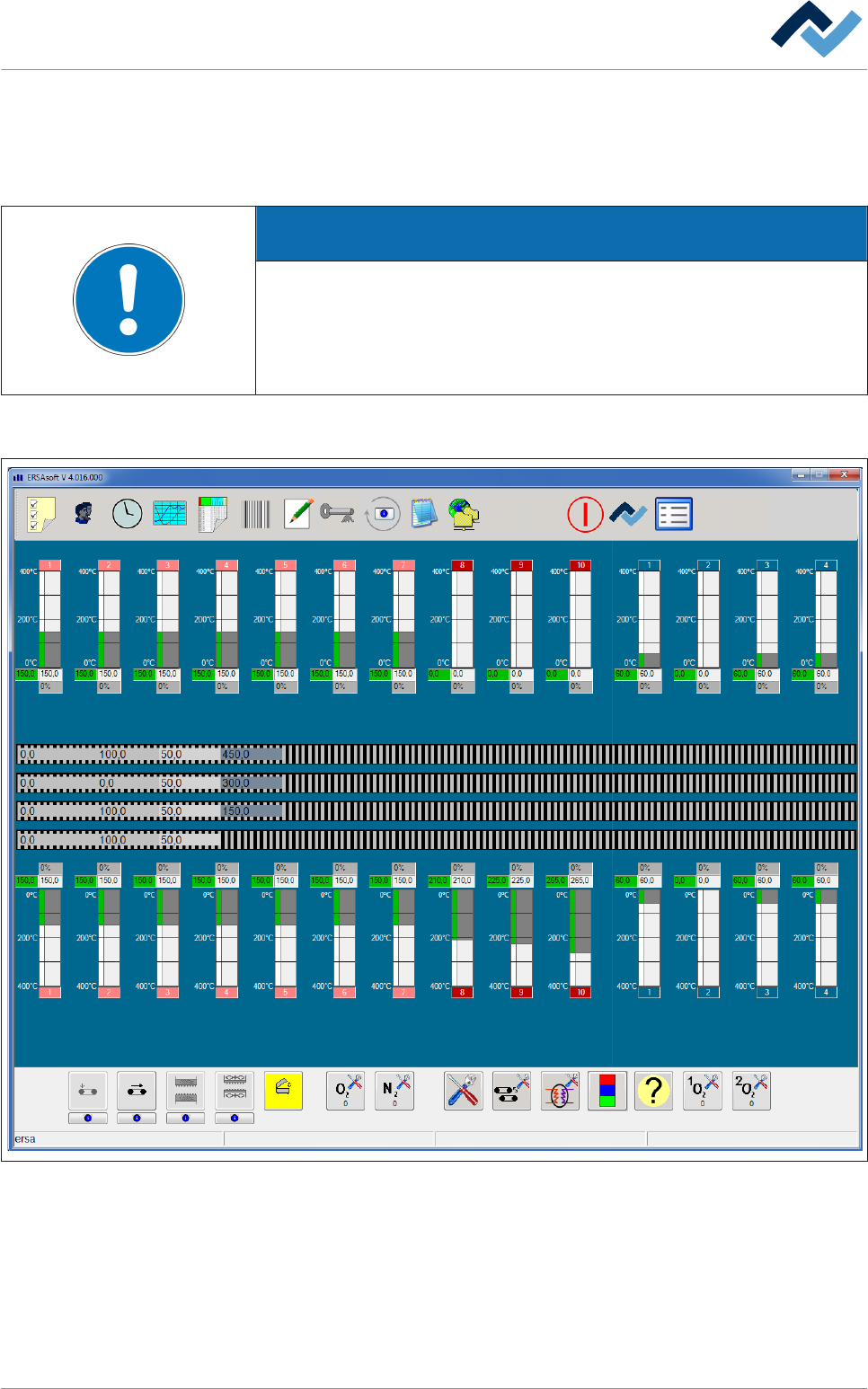This screenshot has width=868, height=1389.
Task: Open the blue notepad icon
Action: click(x=424, y=513)
